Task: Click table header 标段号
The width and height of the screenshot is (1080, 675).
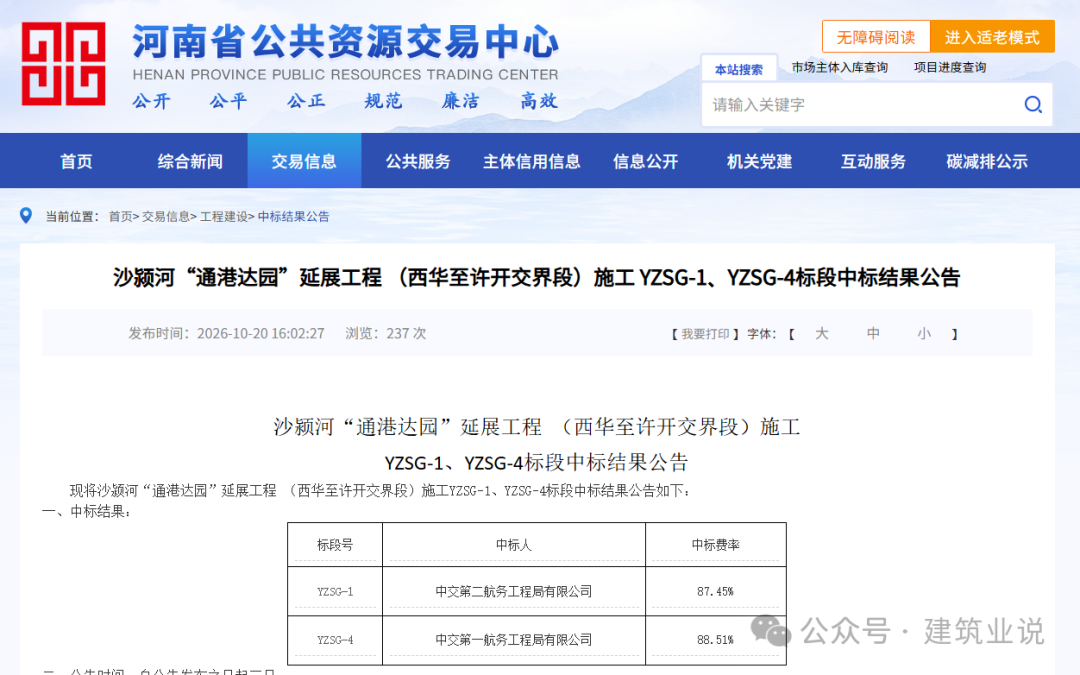Action: pos(335,545)
